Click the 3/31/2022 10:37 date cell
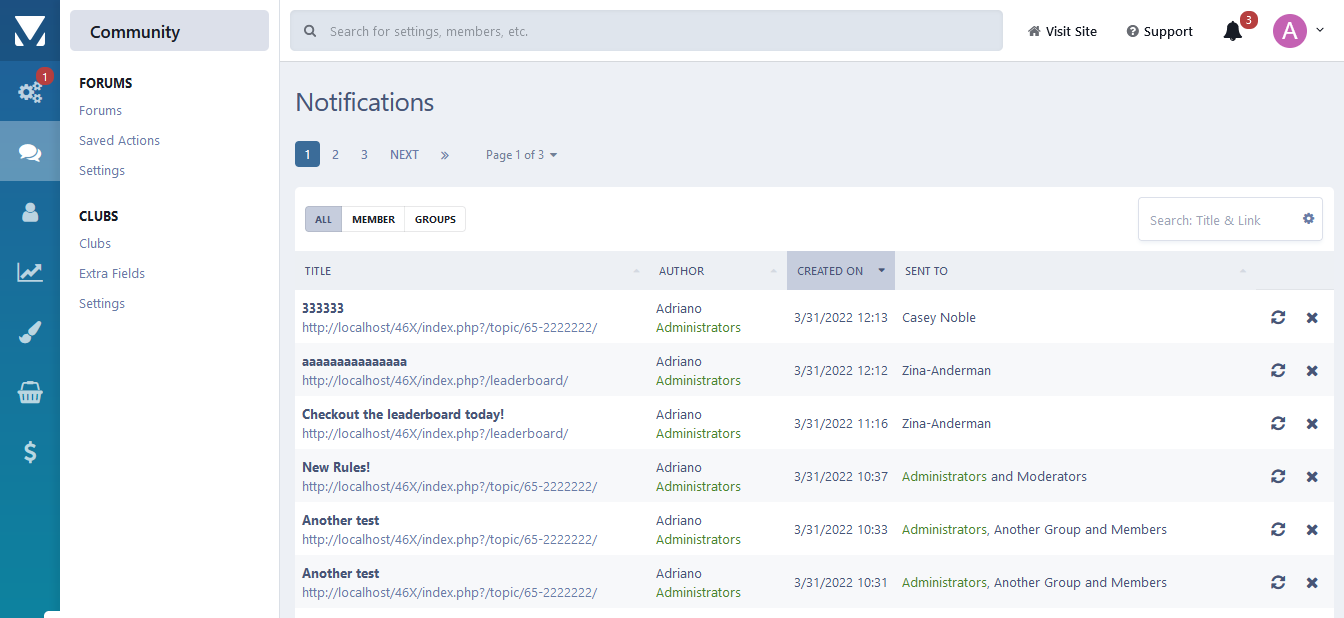Image resolution: width=1344 pixels, height=618 pixels. click(x=841, y=477)
